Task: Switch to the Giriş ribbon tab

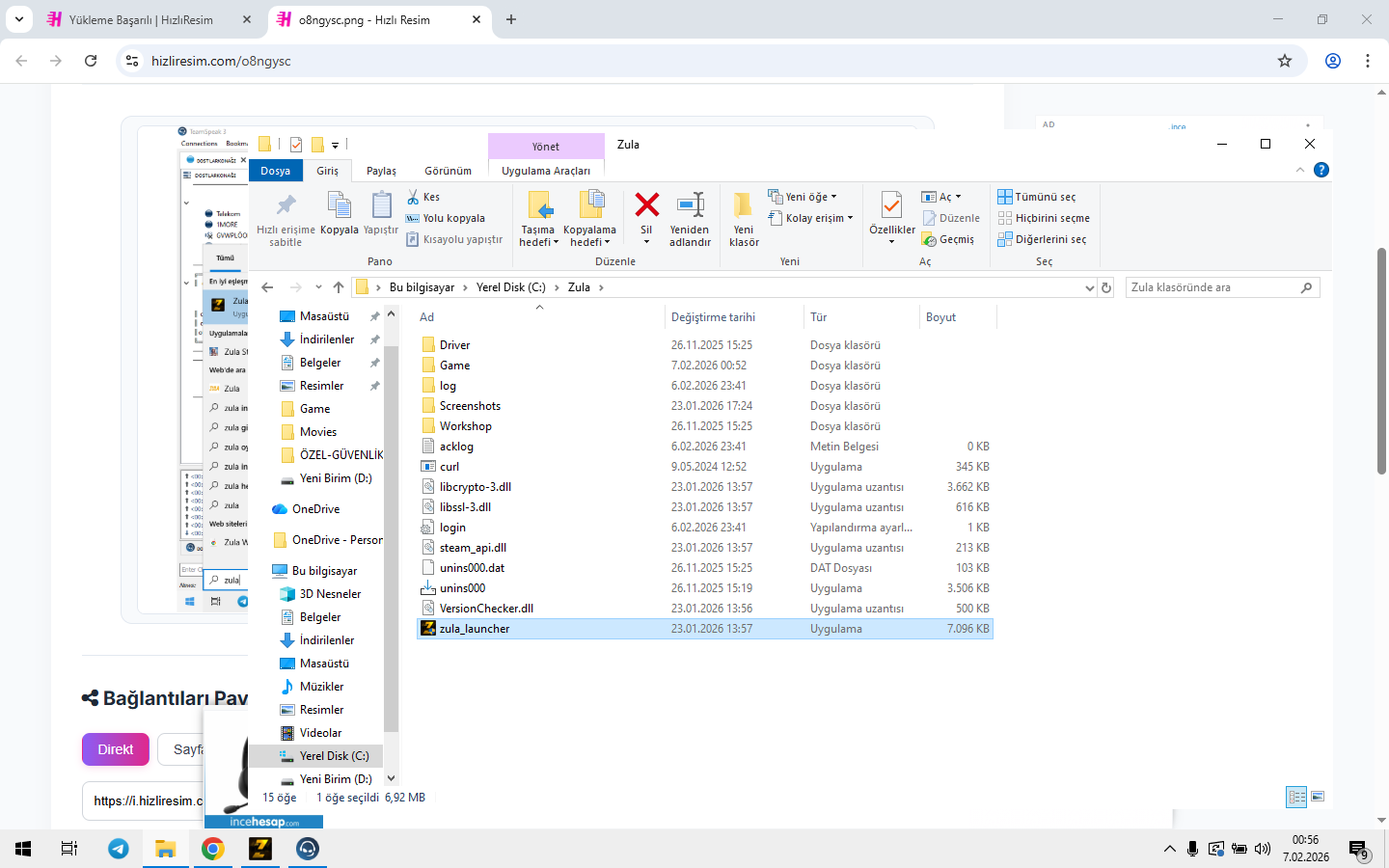Action: point(328,171)
